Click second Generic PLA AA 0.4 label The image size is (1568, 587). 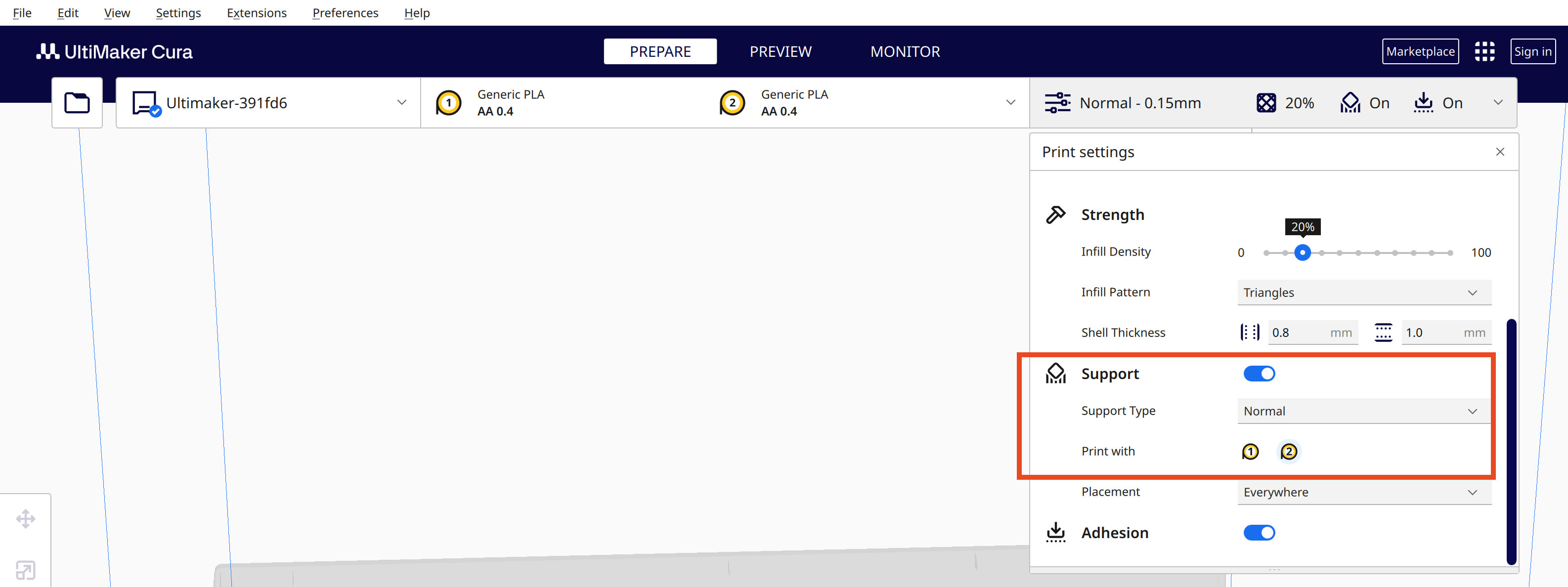click(x=794, y=103)
